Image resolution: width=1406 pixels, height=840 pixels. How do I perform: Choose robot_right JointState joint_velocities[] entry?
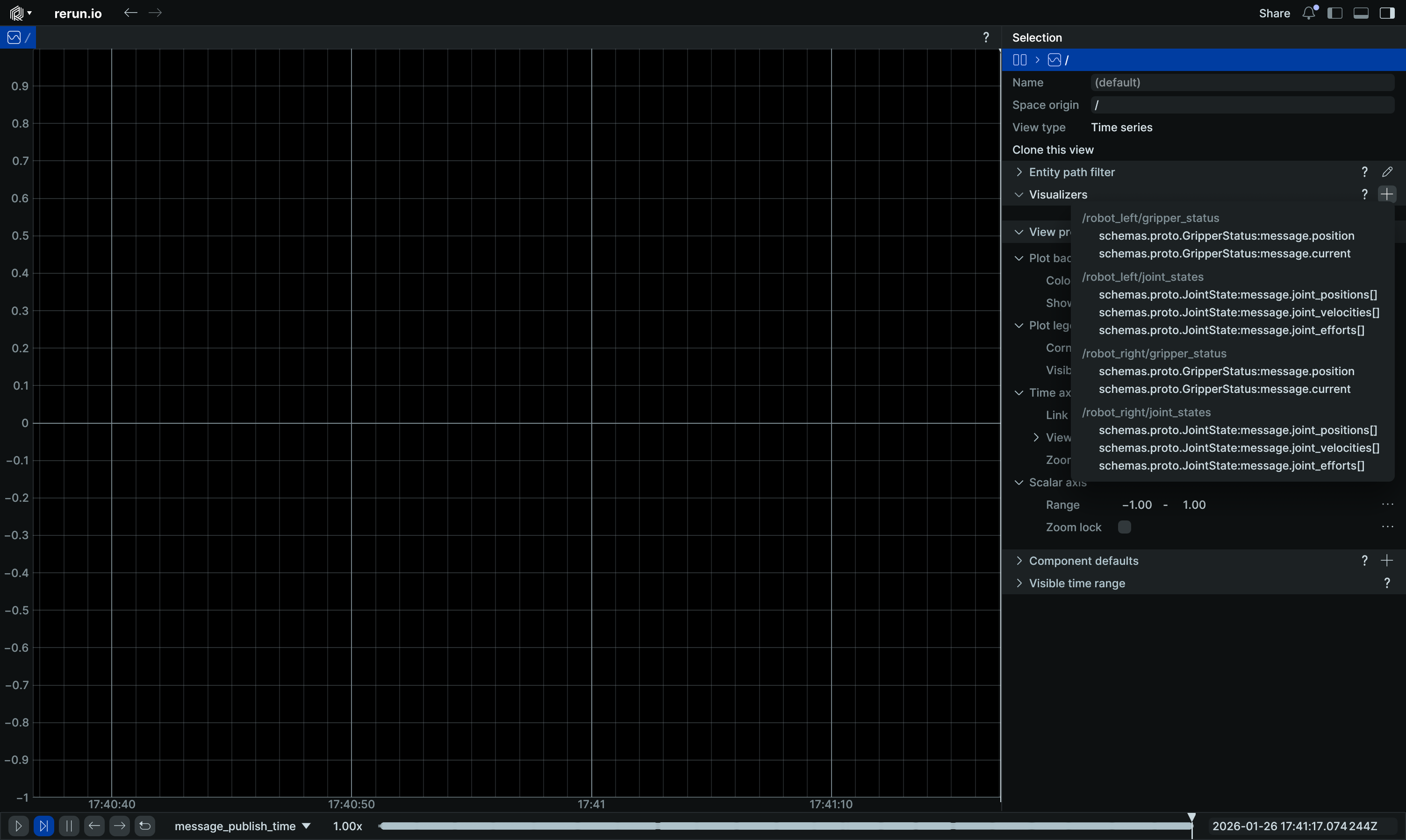[1239, 448]
